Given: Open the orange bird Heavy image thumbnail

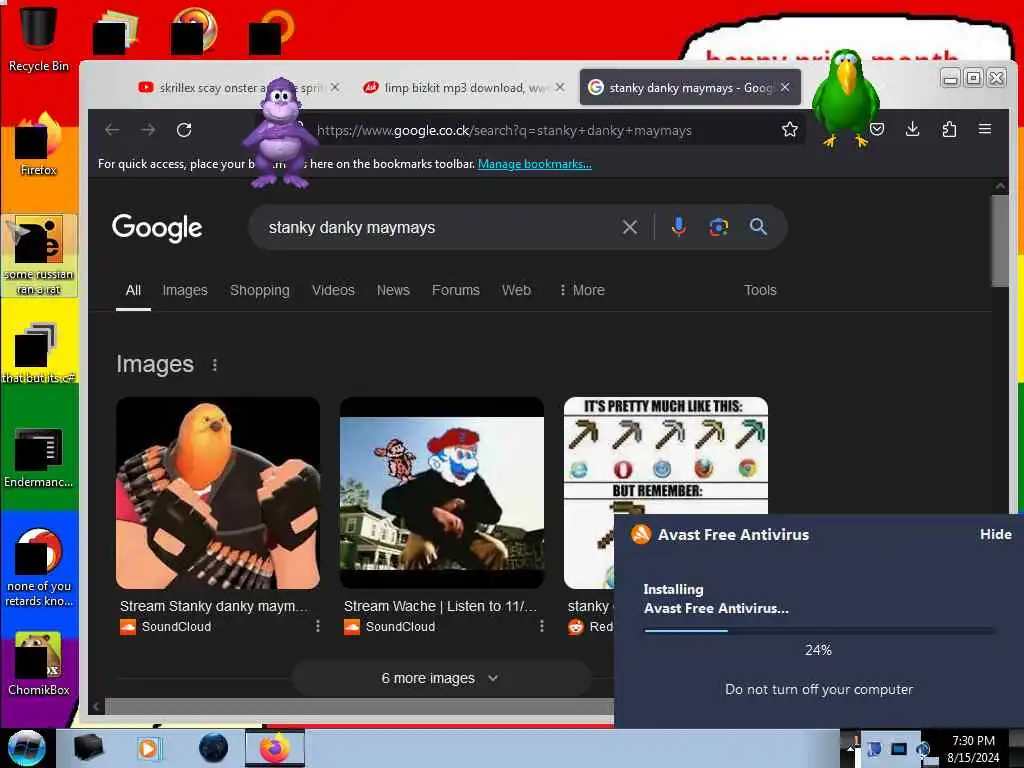Looking at the screenshot, I should 218,493.
